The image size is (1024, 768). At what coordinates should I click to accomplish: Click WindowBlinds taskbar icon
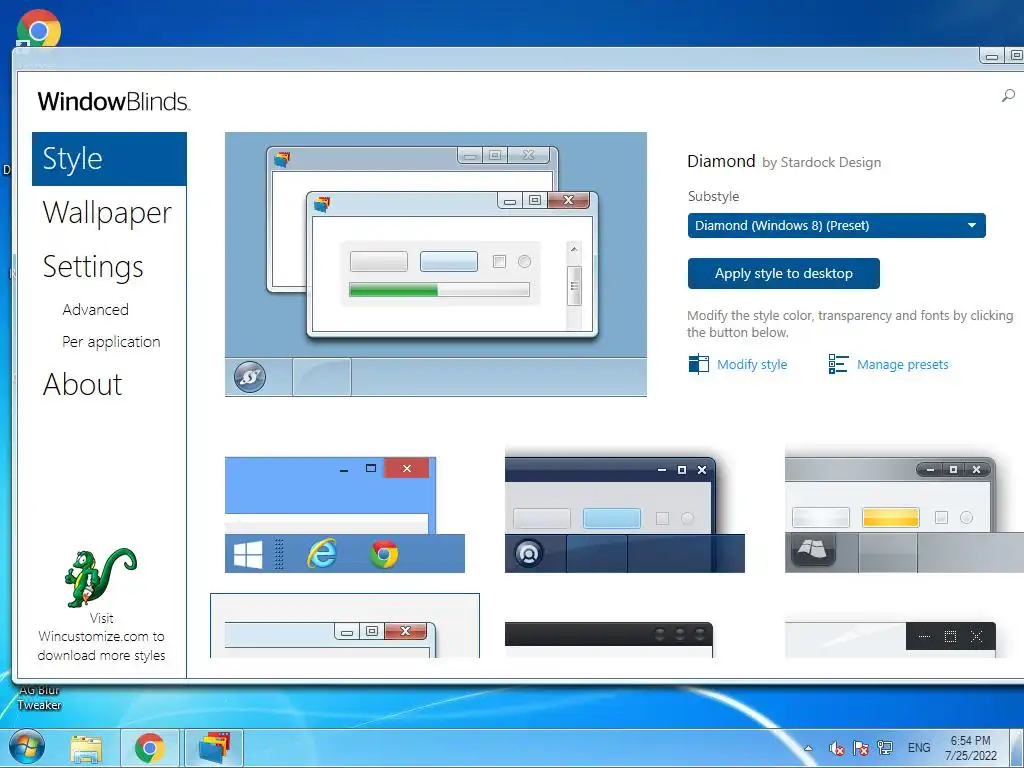click(x=214, y=748)
